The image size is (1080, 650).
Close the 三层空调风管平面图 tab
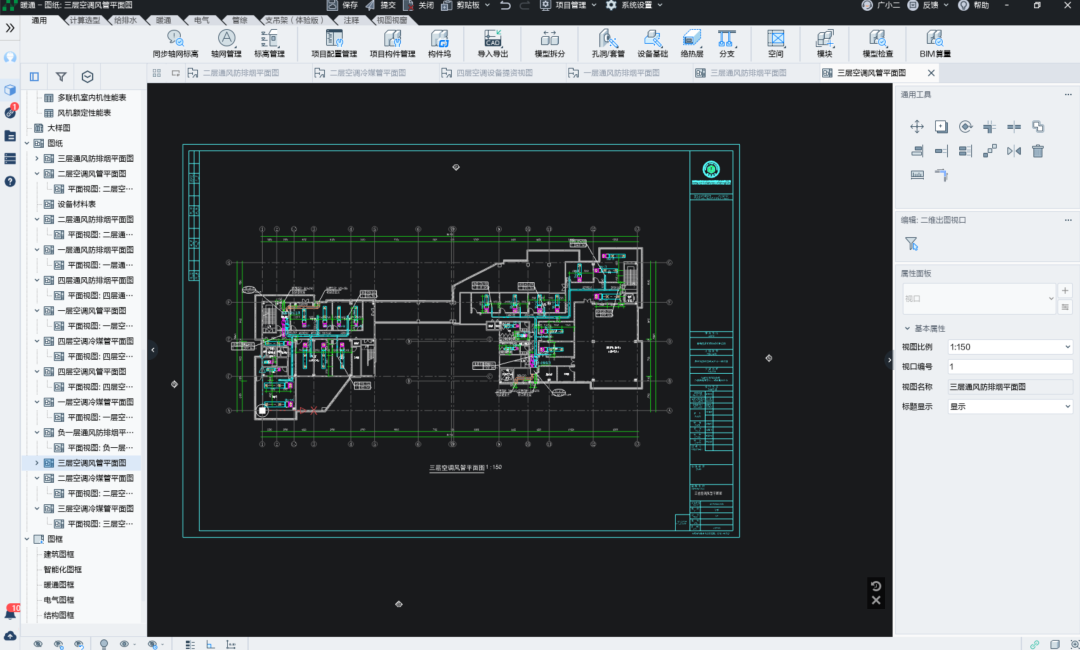[x=931, y=73]
